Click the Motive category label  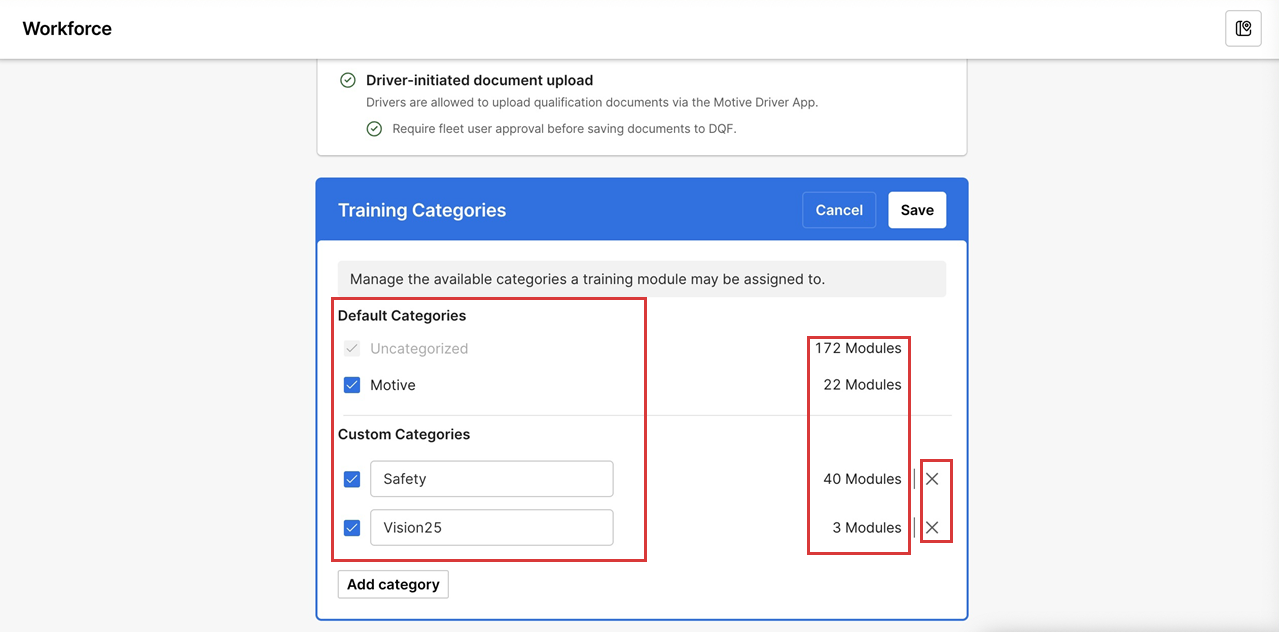coord(393,385)
